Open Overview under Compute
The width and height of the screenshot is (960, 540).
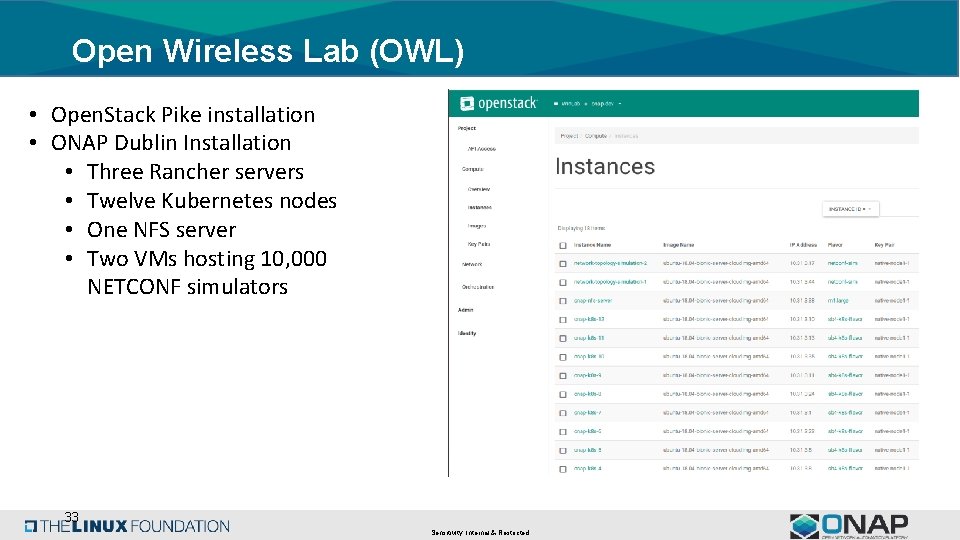pyautogui.click(x=479, y=189)
